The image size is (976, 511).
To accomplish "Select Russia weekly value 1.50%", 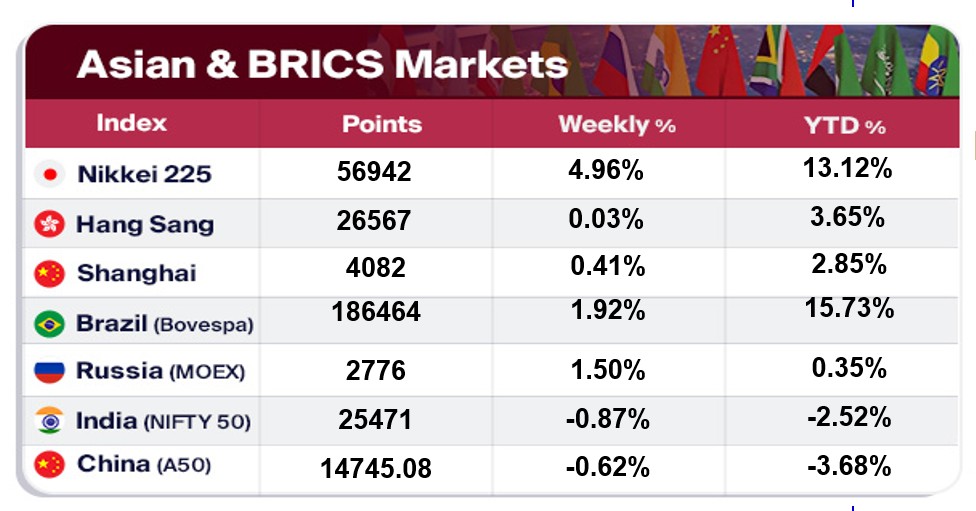I will click(x=604, y=370).
